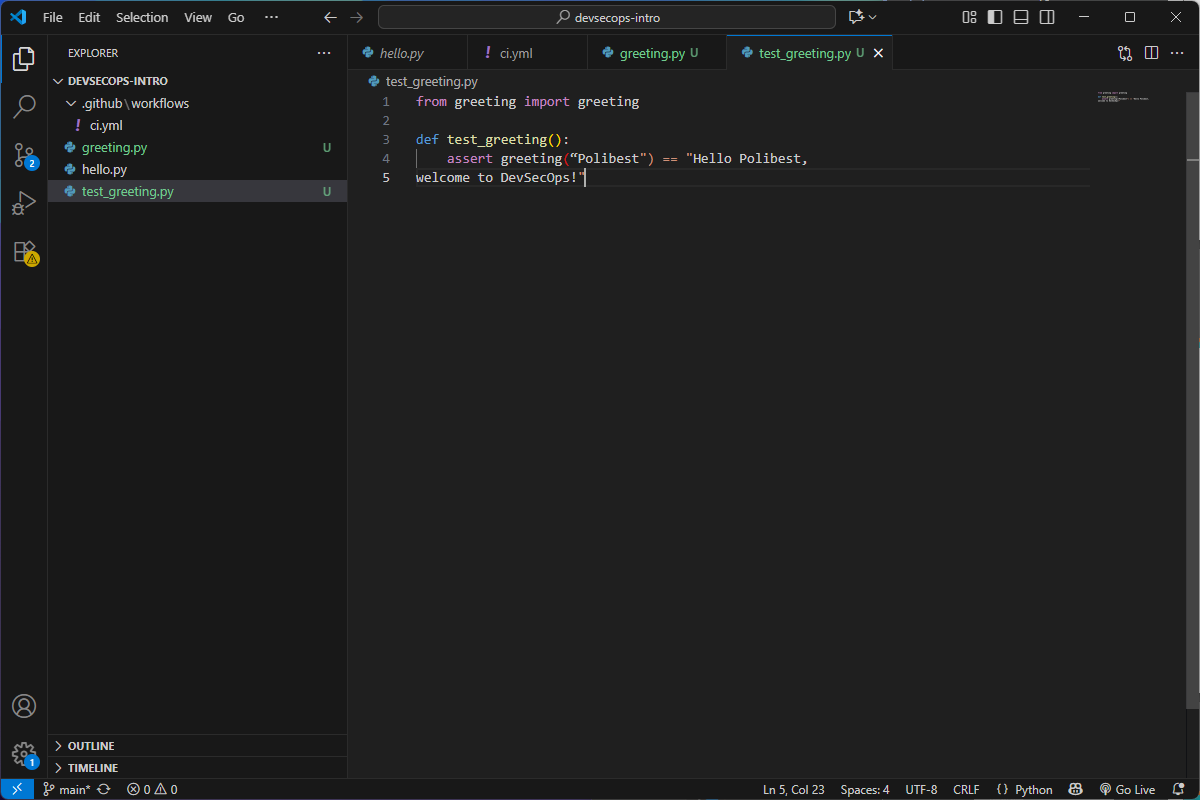The width and height of the screenshot is (1200, 800).
Task: Expand the OUTLINE section
Action: (90, 746)
